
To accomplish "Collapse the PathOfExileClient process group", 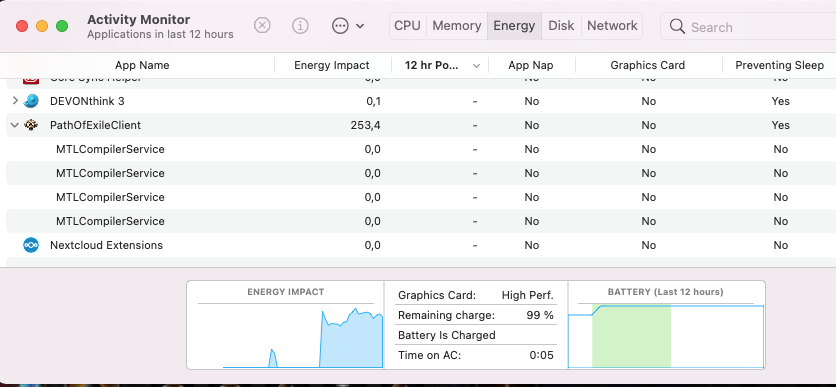I will coord(15,125).
